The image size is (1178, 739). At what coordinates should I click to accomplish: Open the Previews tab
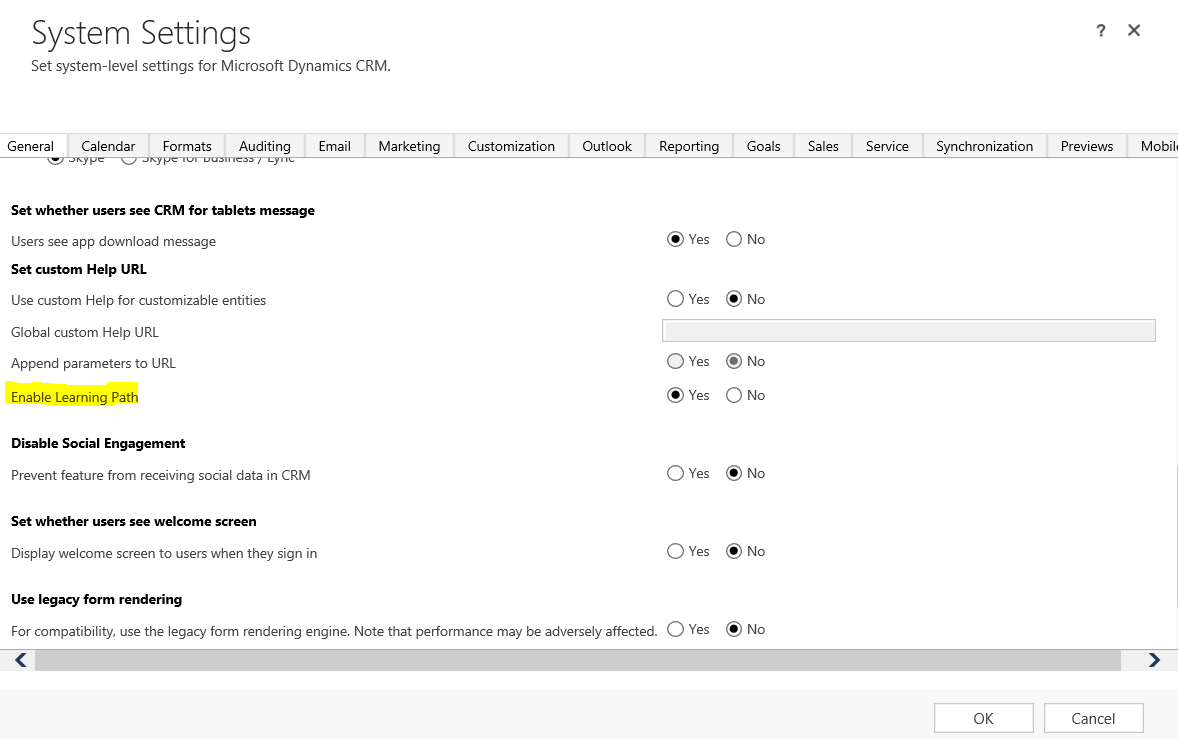(x=1086, y=145)
